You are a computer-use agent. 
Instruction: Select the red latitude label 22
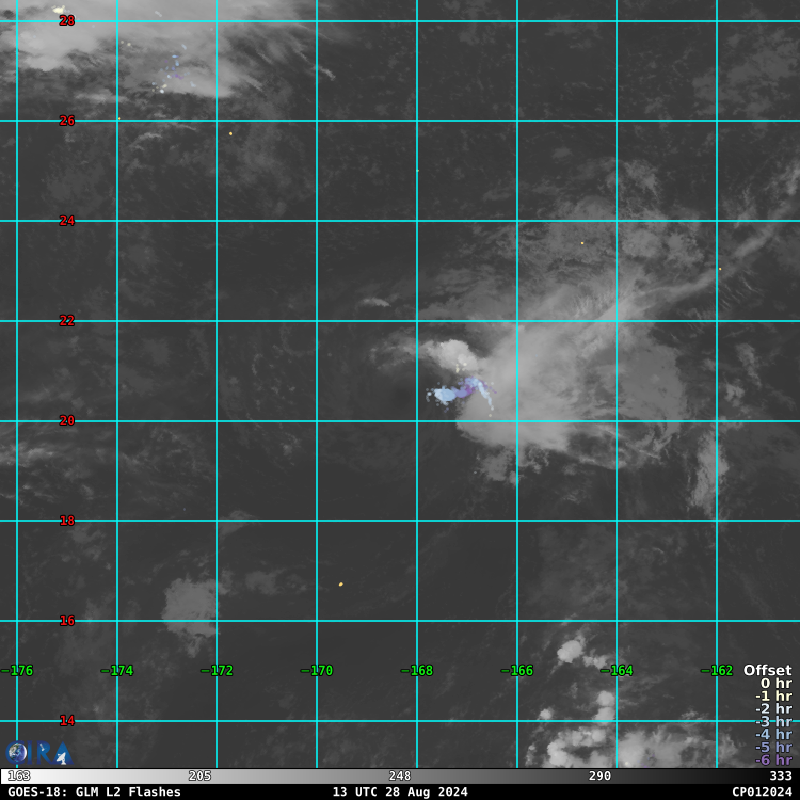pyautogui.click(x=67, y=320)
